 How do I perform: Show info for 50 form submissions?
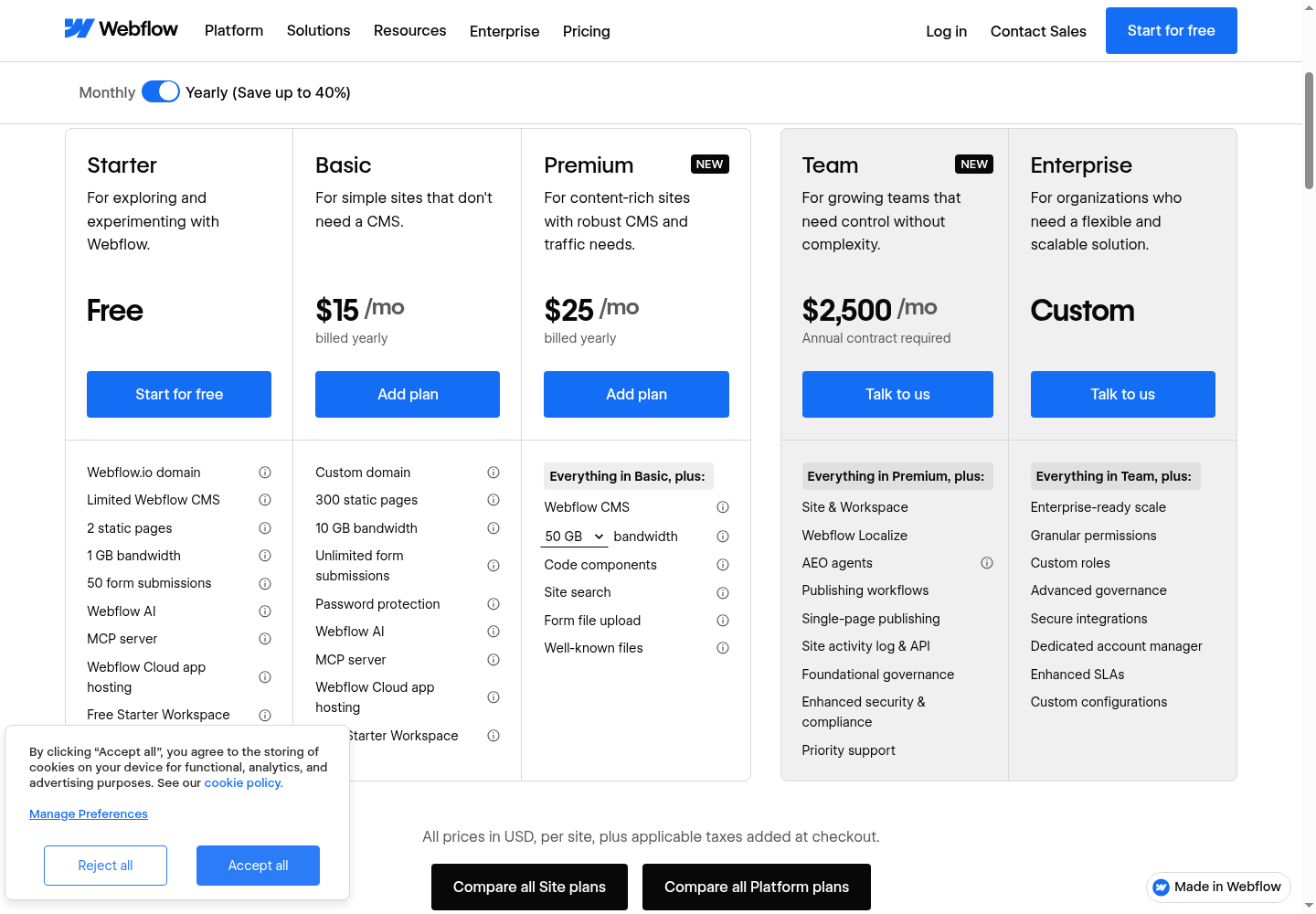click(x=265, y=584)
